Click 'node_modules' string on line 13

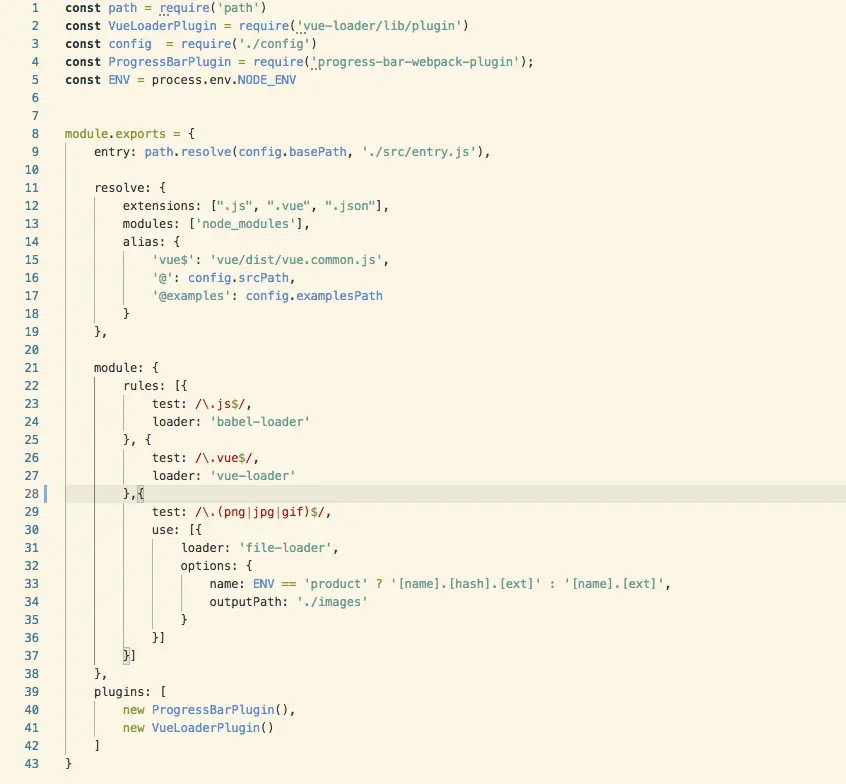point(245,224)
